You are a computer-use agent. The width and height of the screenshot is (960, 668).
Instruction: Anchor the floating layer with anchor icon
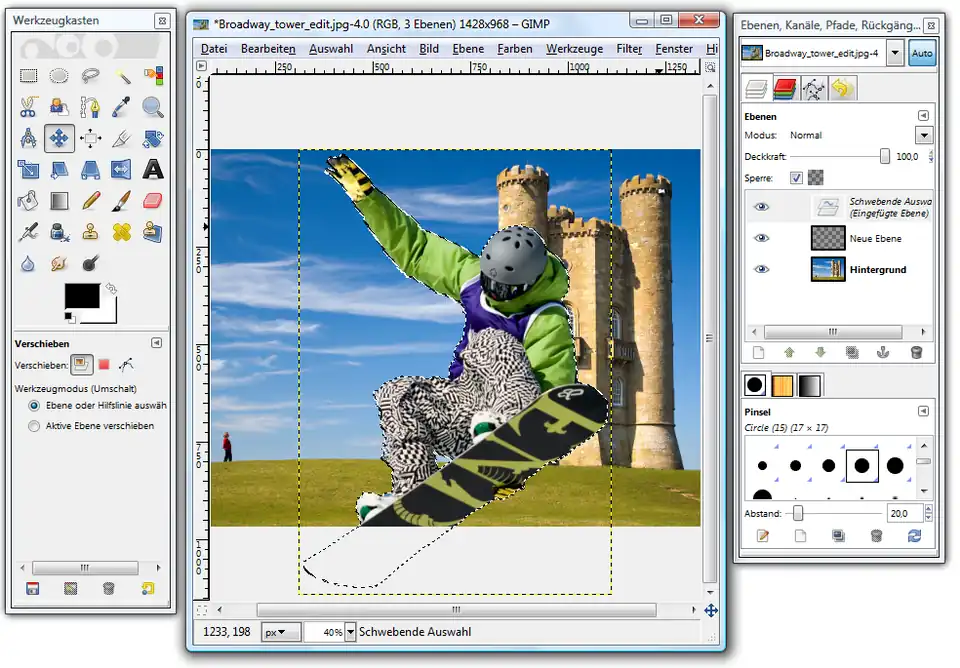coord(883,352)
